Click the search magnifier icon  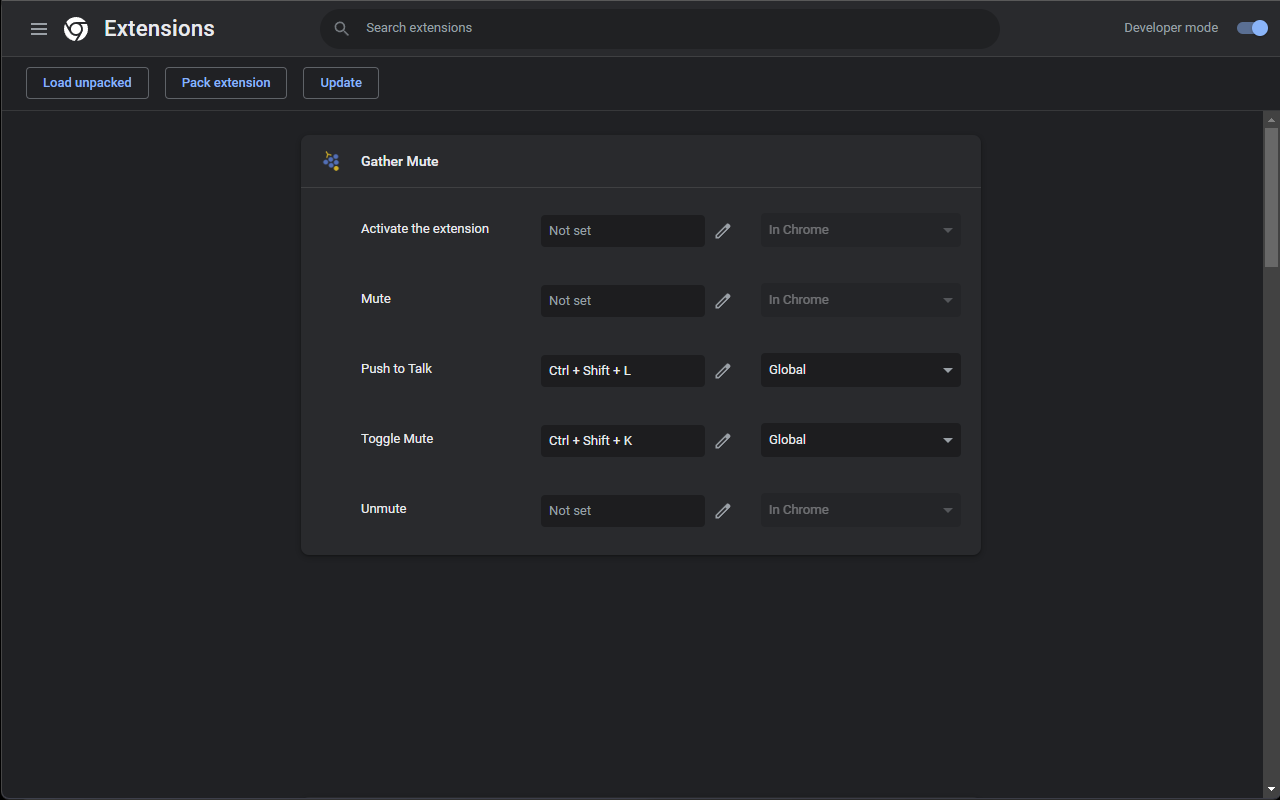tap(342, 29)
